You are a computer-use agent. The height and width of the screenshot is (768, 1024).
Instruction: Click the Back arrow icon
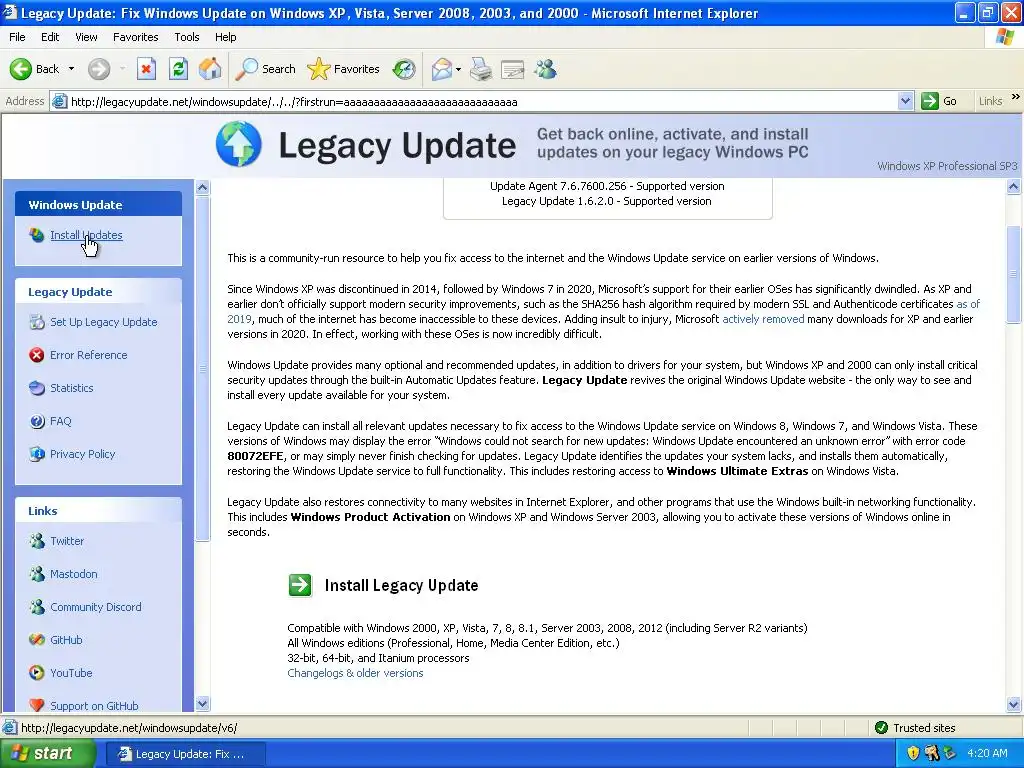[x=21, y=69]
